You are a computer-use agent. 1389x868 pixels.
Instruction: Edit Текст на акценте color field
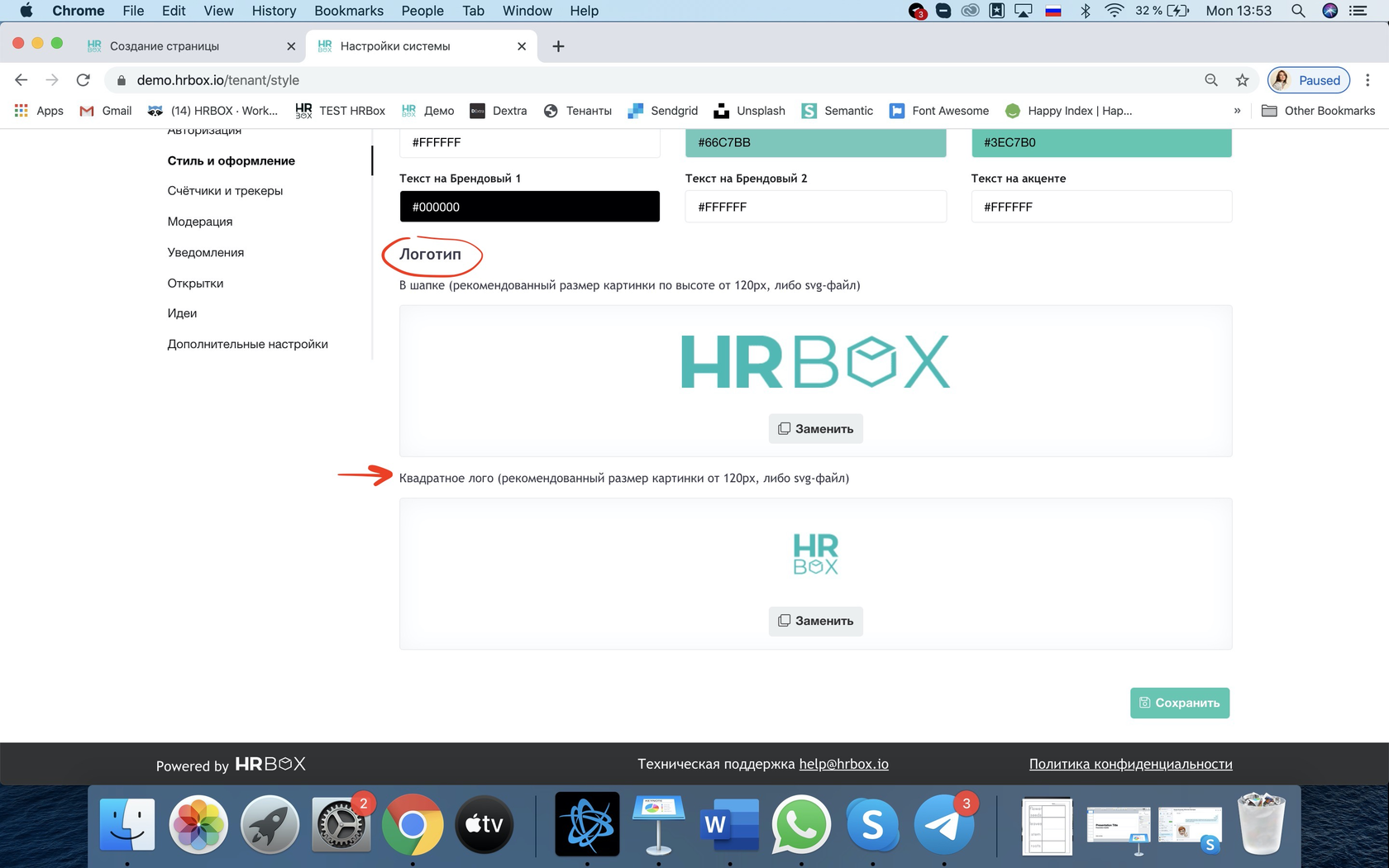click(1101, 207)
